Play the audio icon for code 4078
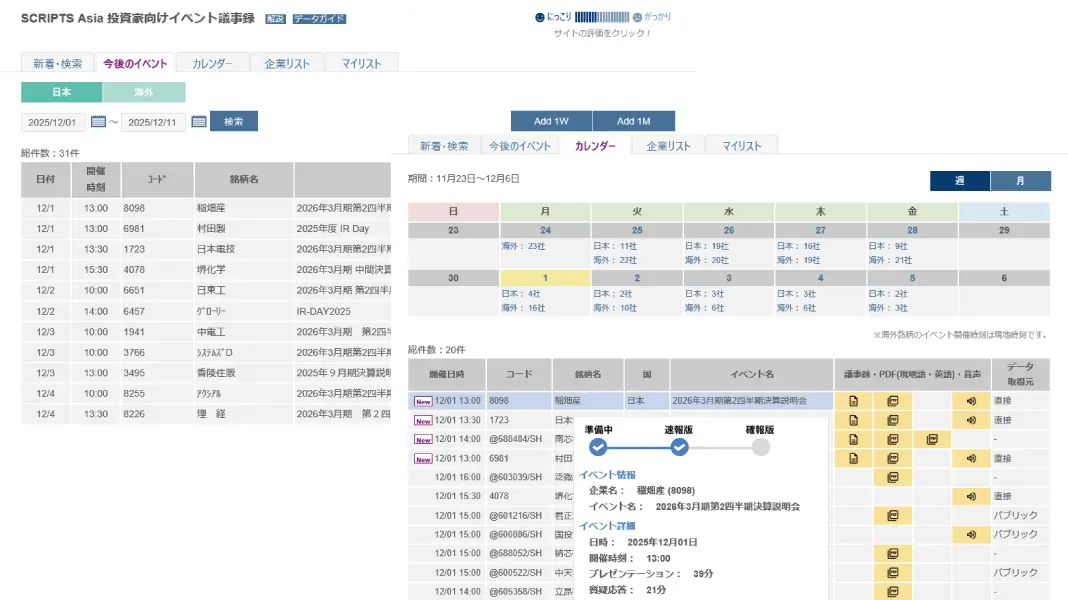The height and width of the screenshot is (600, 1068). click(971, 496)
